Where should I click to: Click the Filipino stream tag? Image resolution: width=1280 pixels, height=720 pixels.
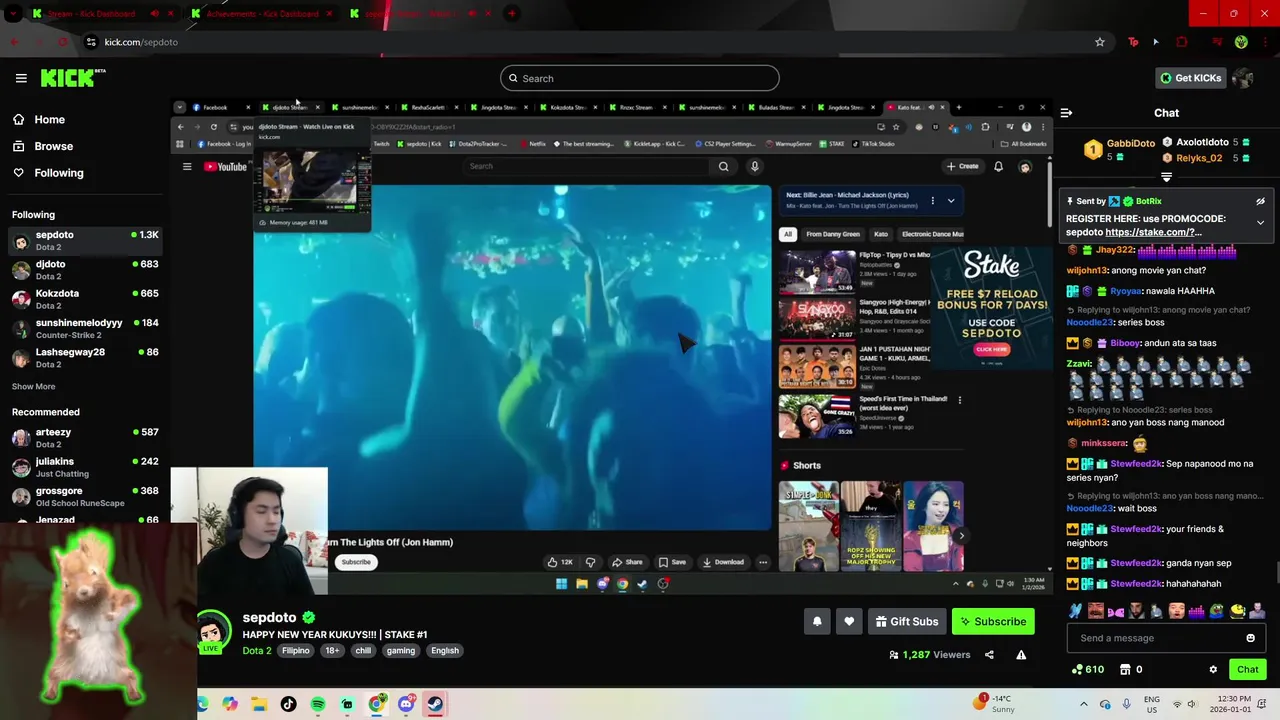[296, 651]
